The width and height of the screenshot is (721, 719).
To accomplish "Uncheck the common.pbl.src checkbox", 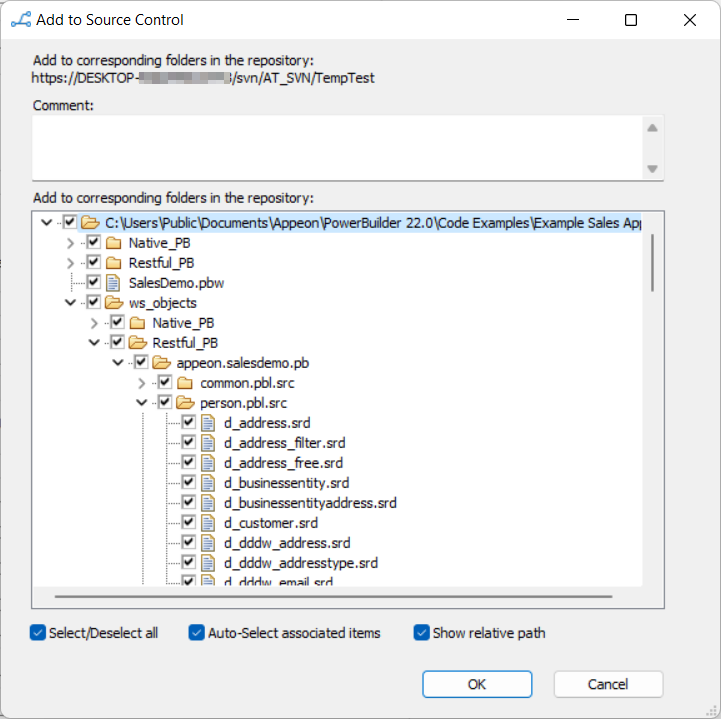I will (x=165, y=382).
